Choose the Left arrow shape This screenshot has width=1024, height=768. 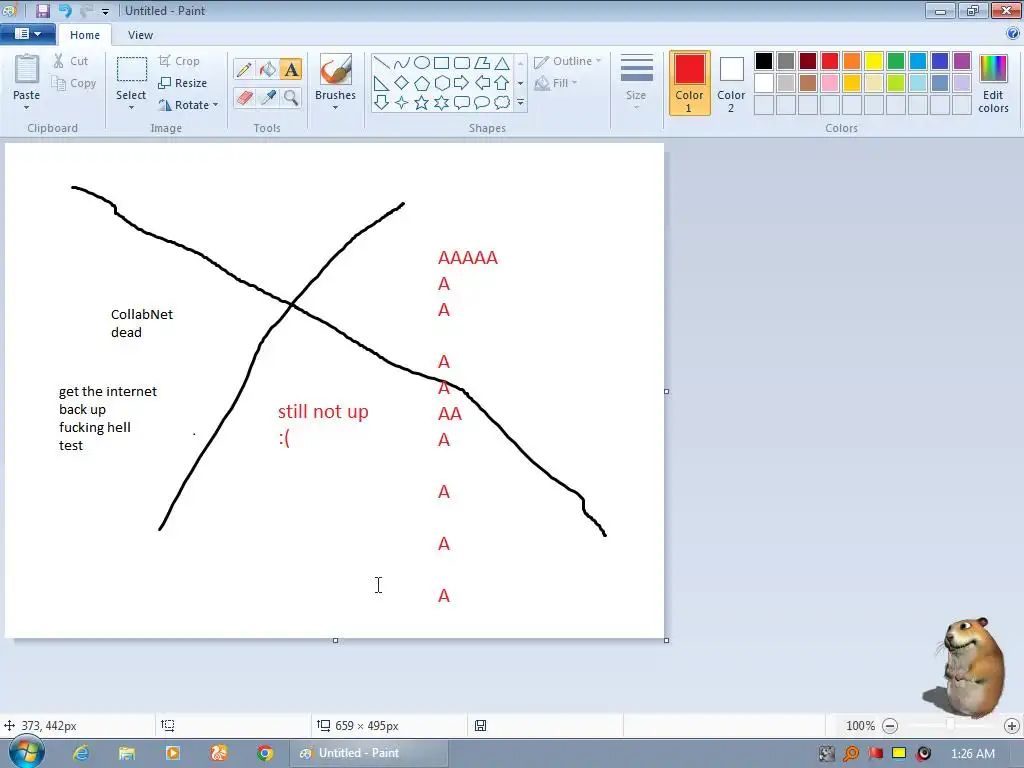pyautogui.click(x=482, y=83)
